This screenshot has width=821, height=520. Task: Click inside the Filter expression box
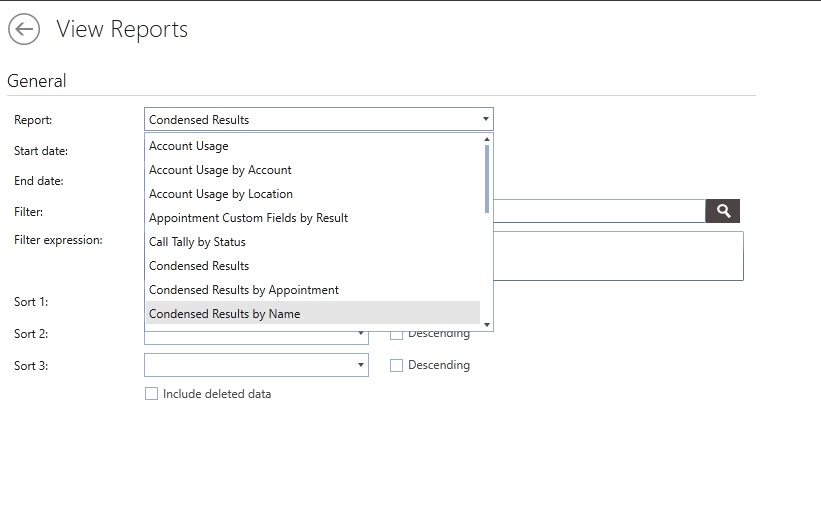click(618, 256)
